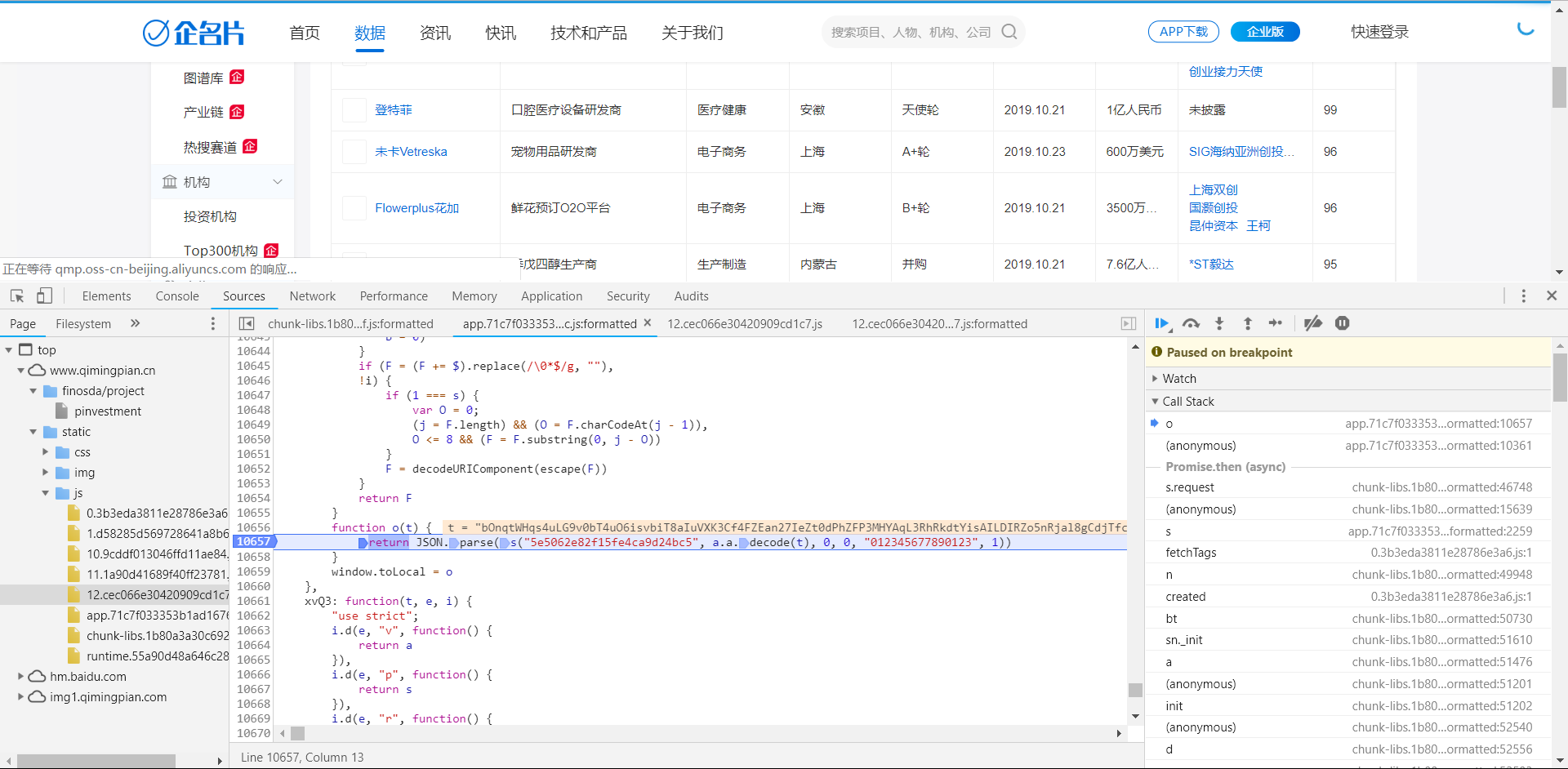Click the webpage vertical scrollbar thumb

[1559, 87]
